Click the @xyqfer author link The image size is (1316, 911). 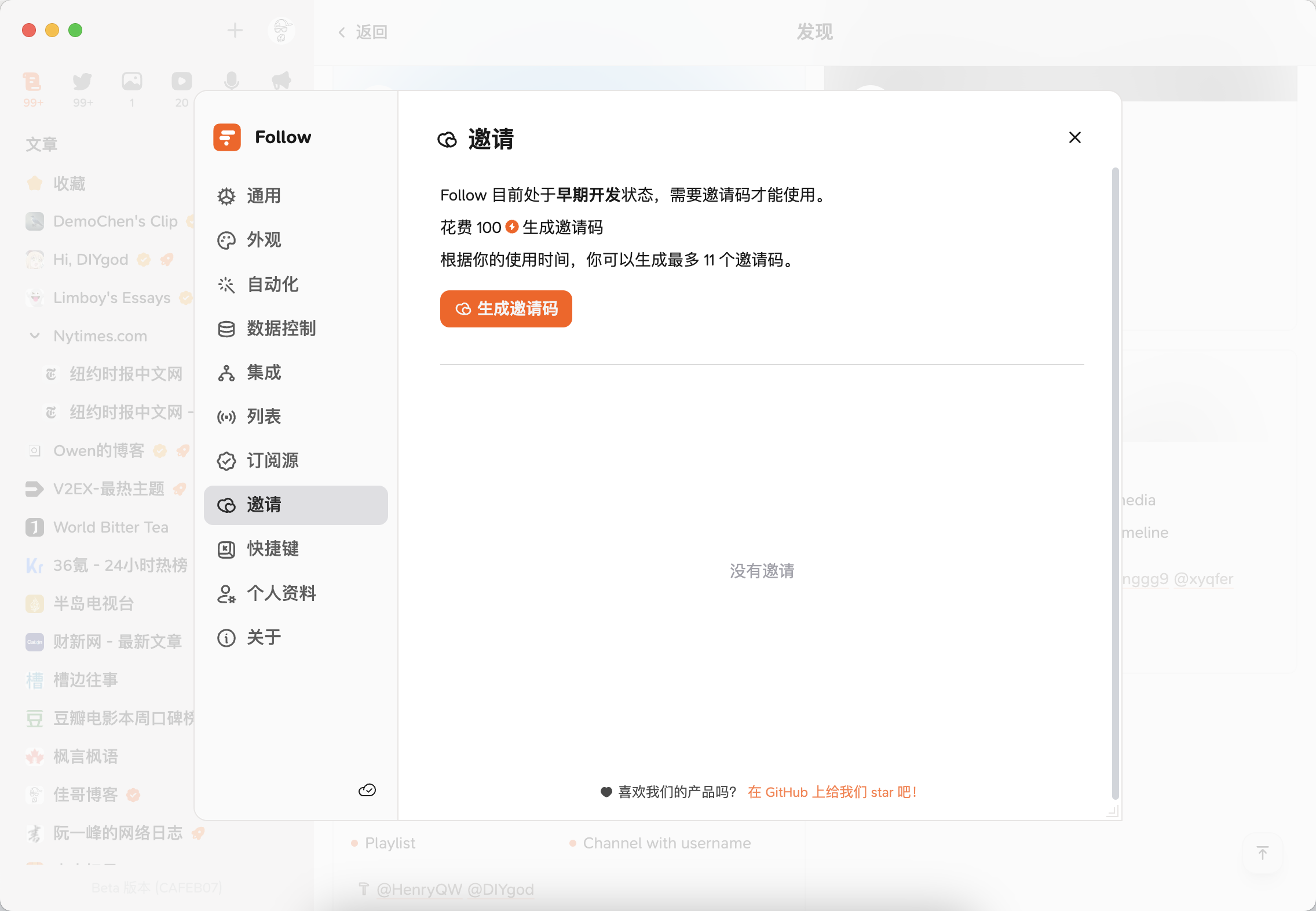[x=1203, y=579]
